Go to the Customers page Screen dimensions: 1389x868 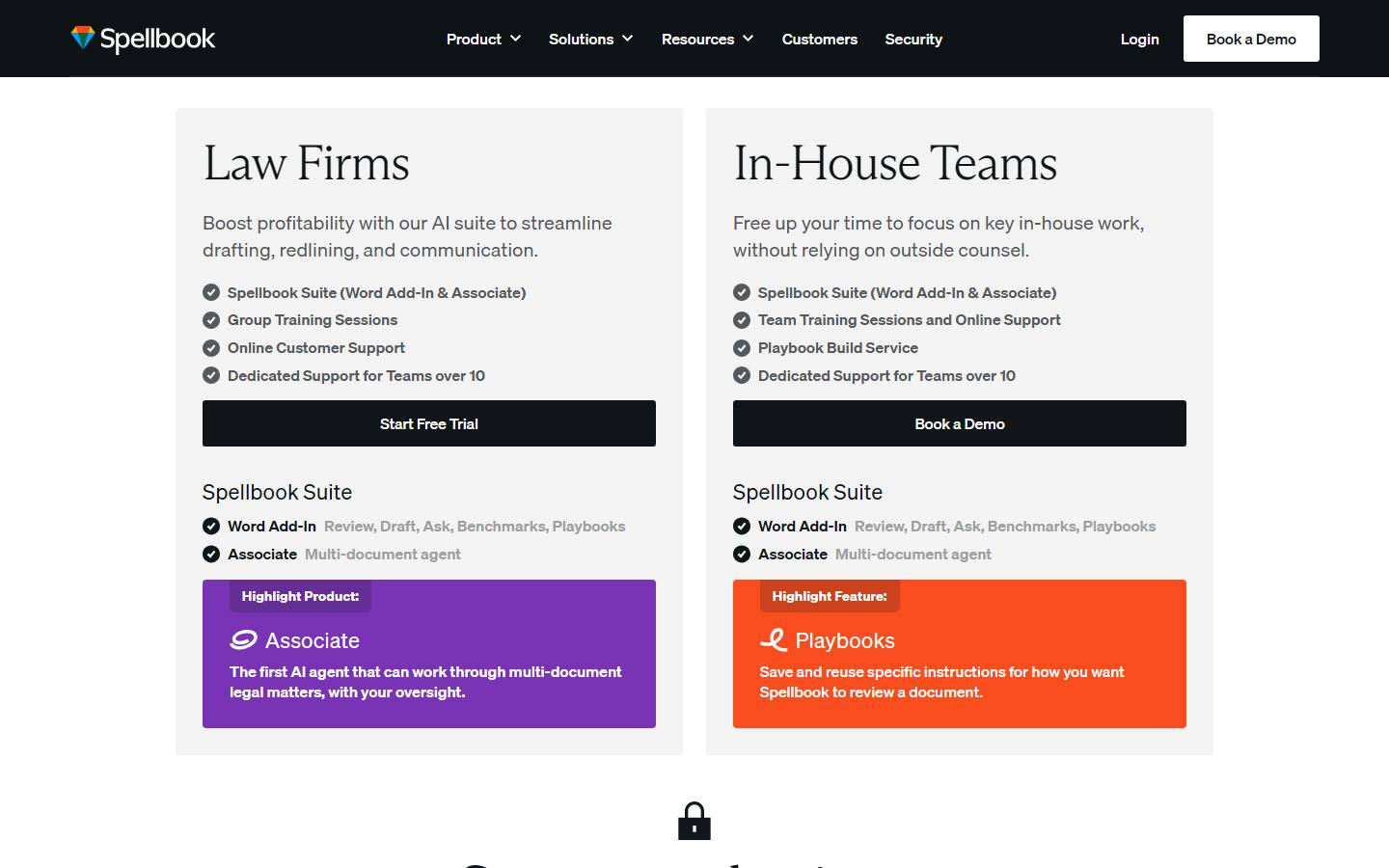[x=820, y=39]
